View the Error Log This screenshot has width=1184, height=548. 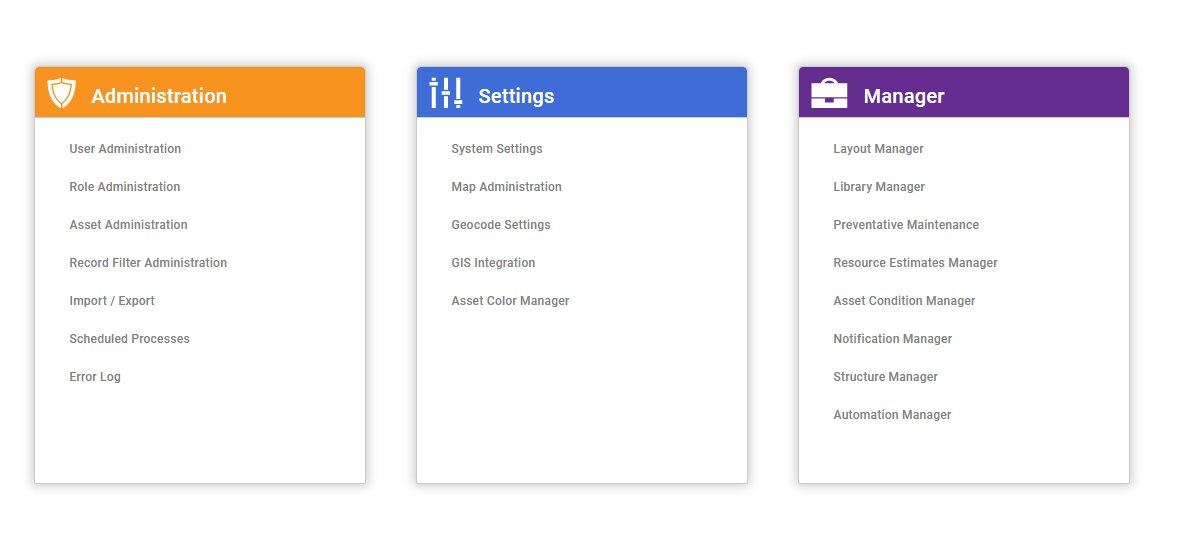95,377
